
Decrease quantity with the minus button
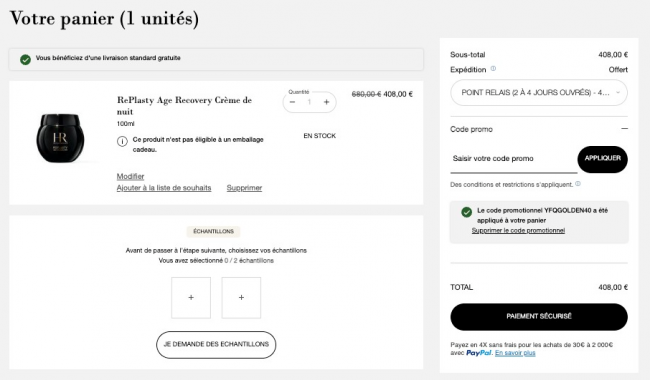(292, 102)
